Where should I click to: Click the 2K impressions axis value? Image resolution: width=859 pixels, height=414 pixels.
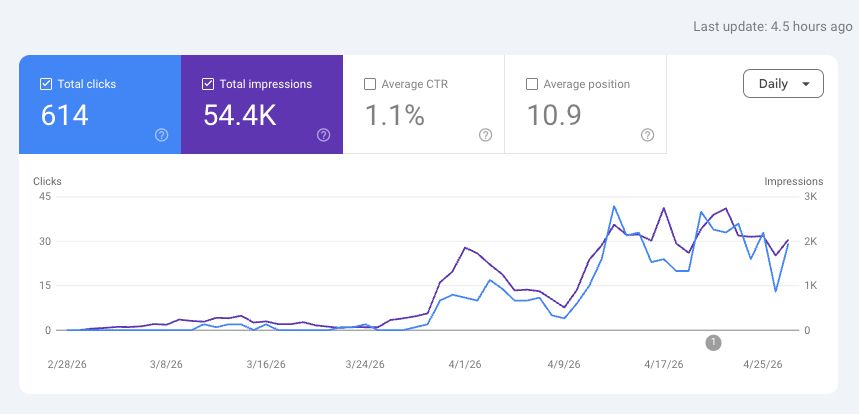pyautogui.click(x=810, y=242)
